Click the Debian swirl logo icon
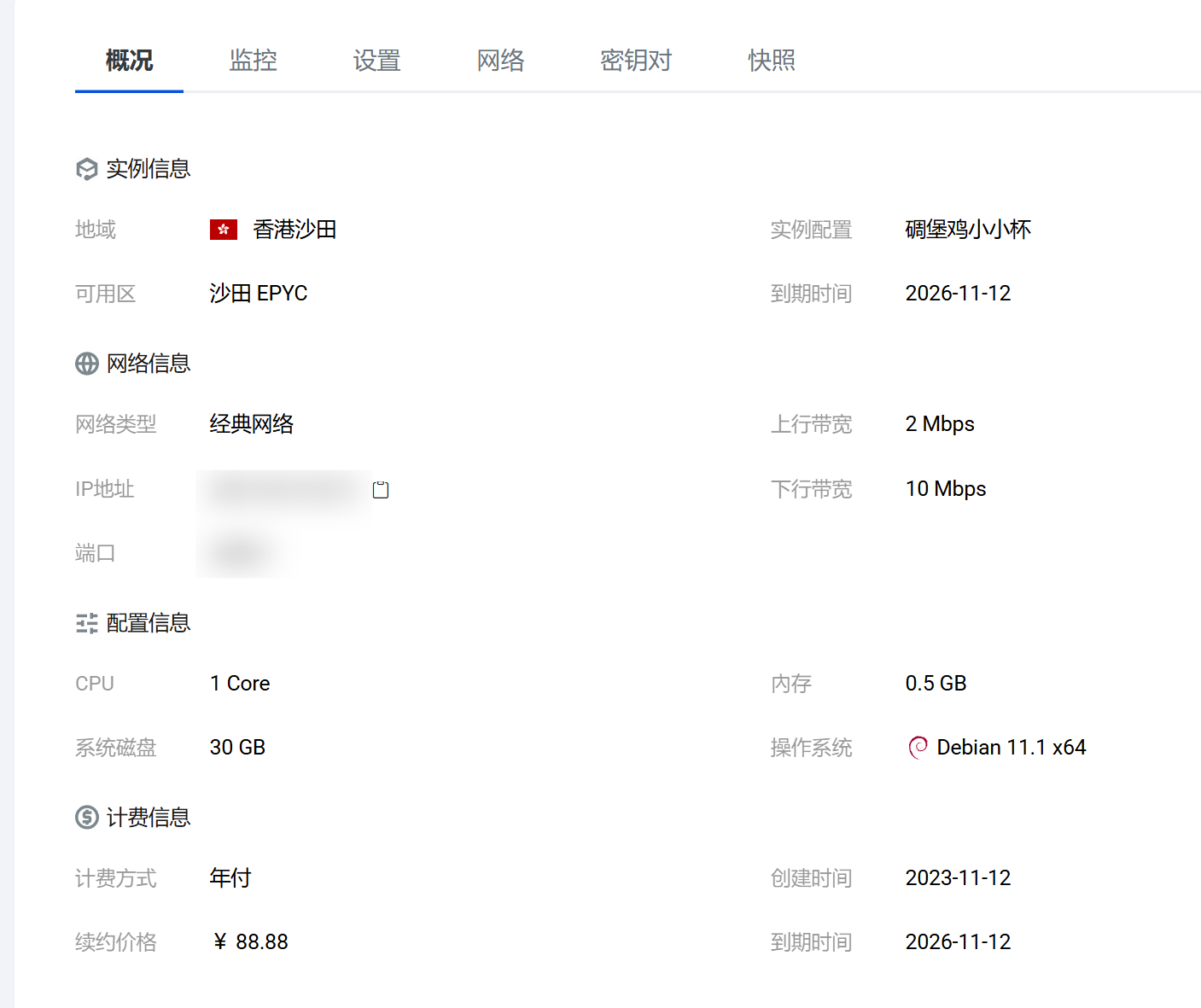 coord(918,748)
